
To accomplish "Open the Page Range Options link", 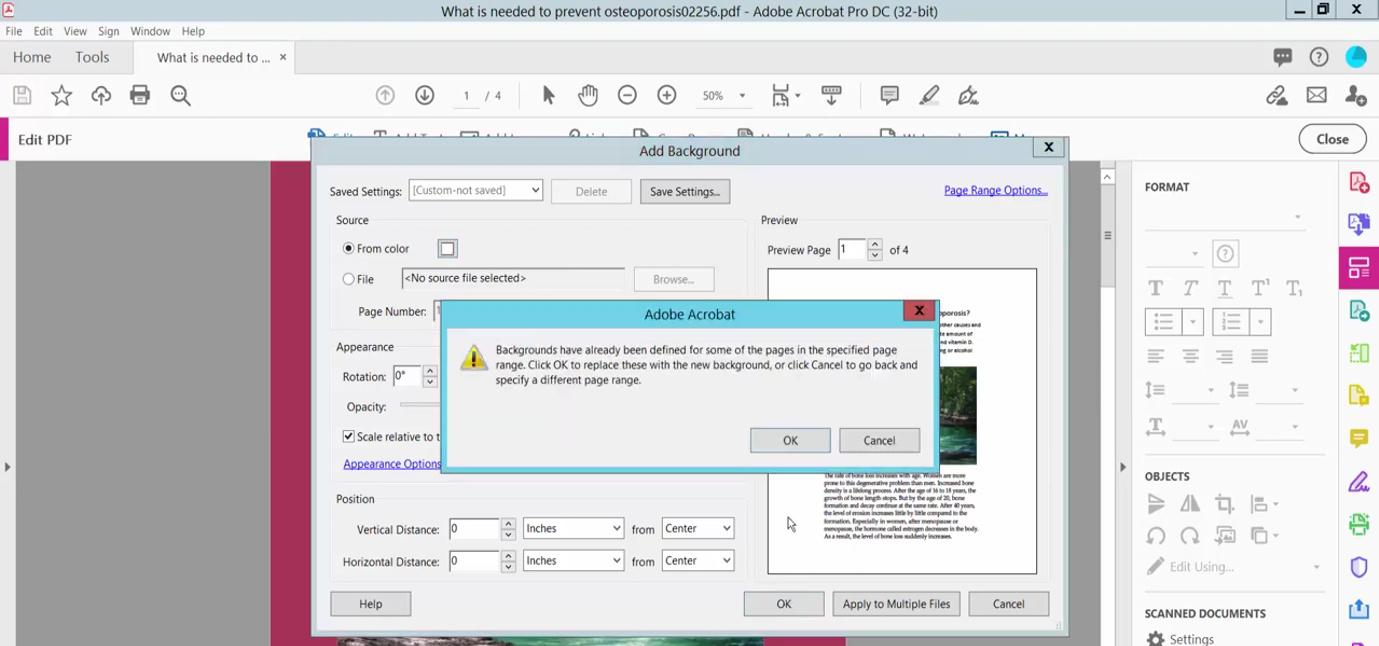I will point(995,190).
